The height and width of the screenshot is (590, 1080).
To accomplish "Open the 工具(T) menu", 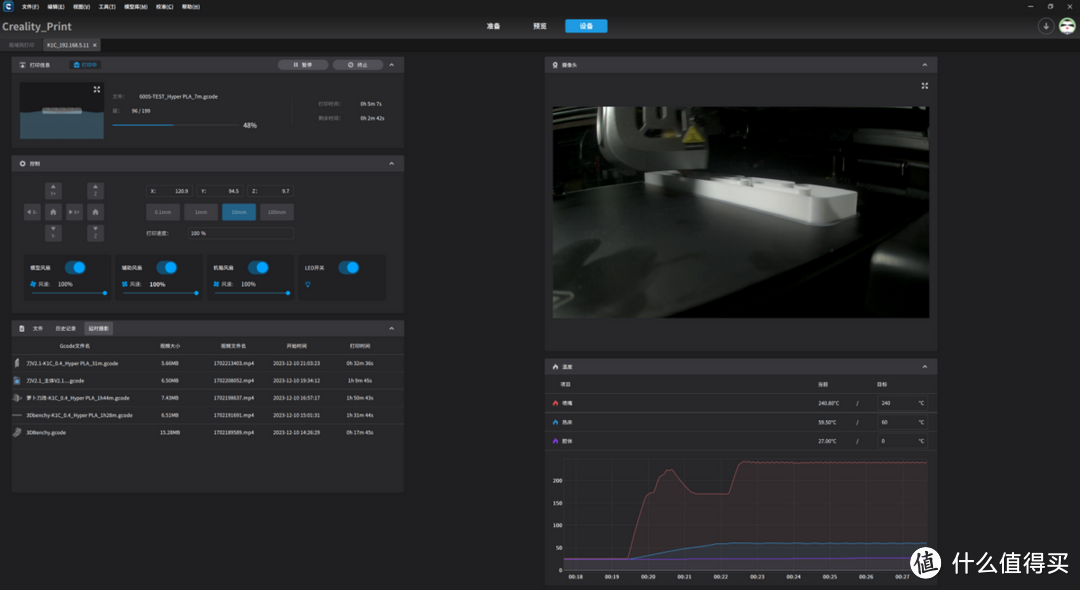I will click(107, 7).
